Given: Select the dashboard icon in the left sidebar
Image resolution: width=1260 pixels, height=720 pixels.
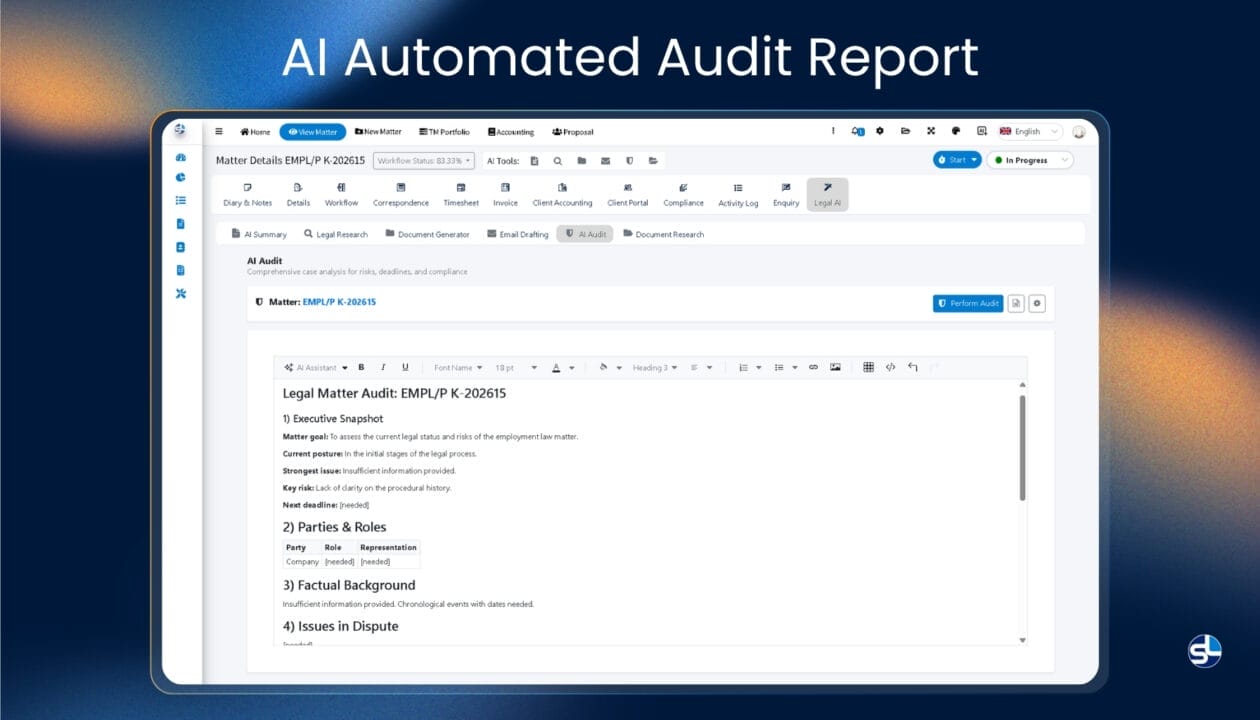Looking at the screenshot, I should 181,157.
